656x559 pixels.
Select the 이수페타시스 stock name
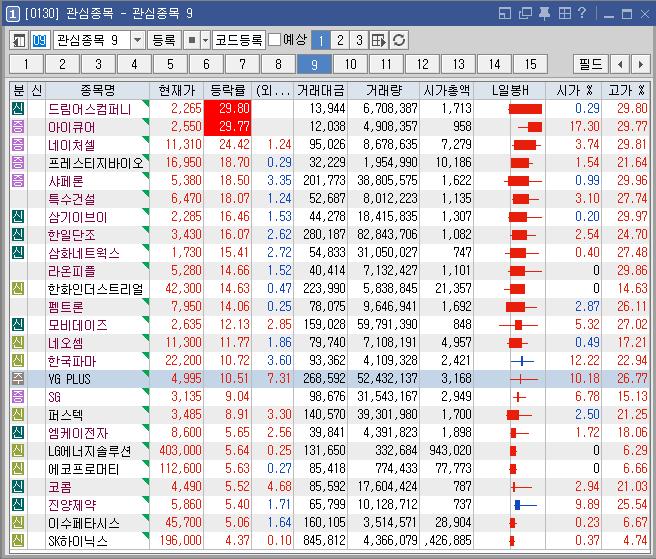[x=84, y=523]
